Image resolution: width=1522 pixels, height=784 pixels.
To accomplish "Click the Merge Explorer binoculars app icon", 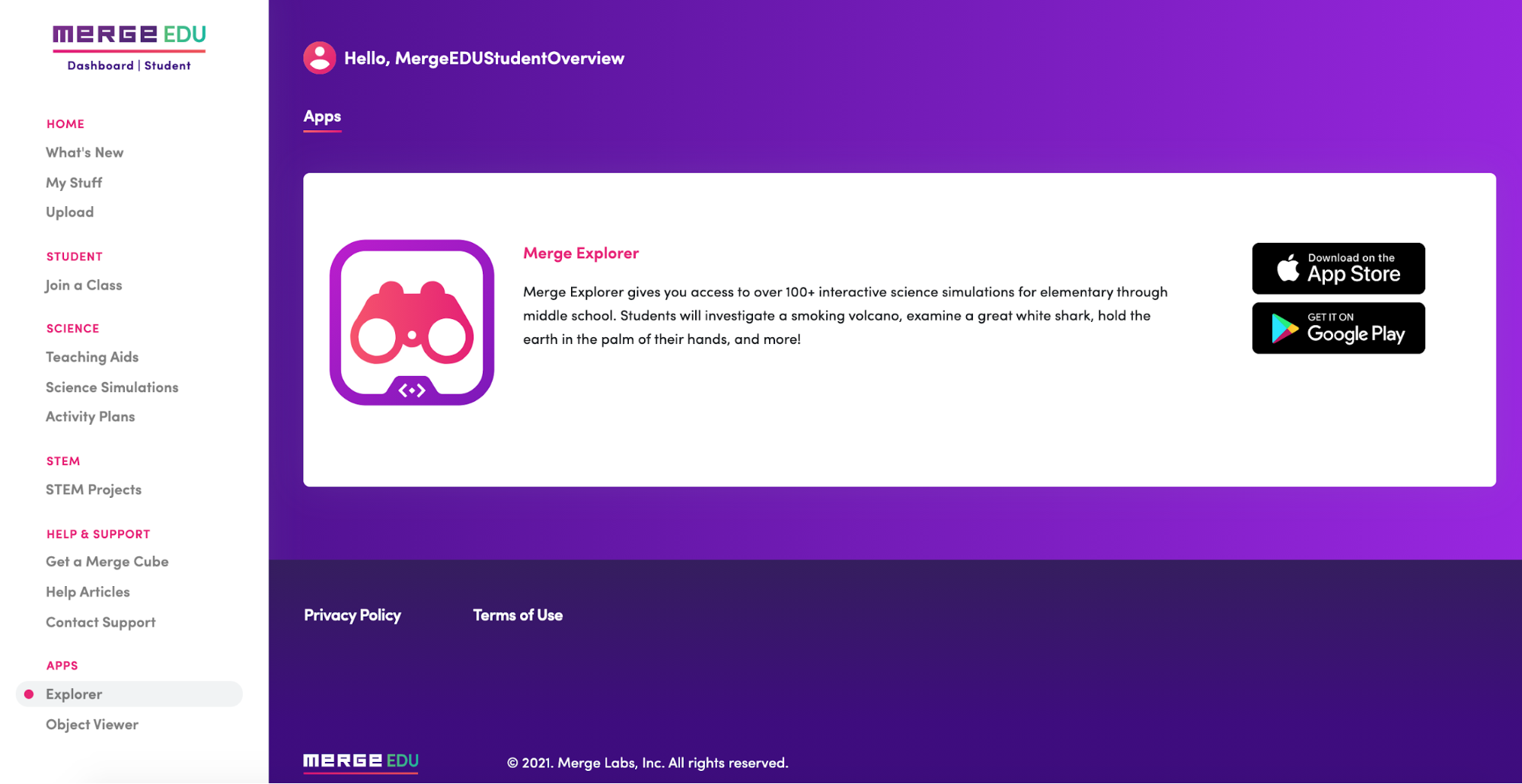I will (411, 320).
